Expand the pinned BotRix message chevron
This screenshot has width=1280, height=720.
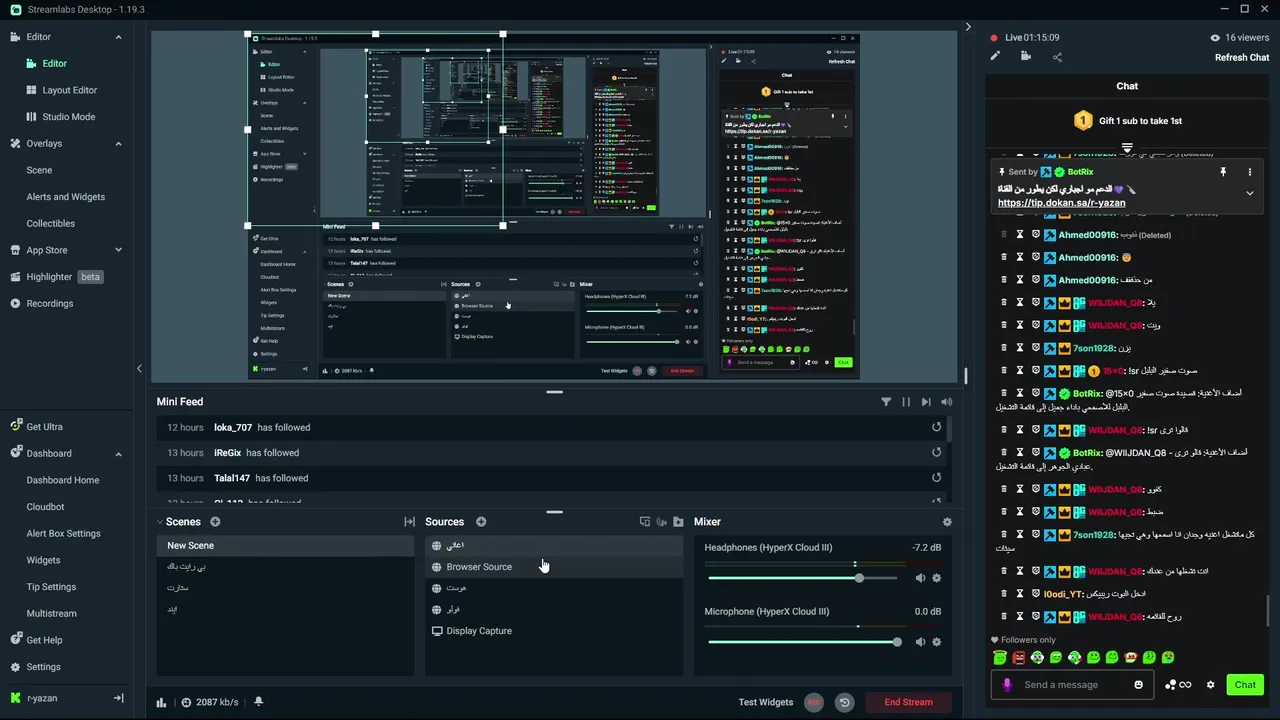coord(1249,193)
